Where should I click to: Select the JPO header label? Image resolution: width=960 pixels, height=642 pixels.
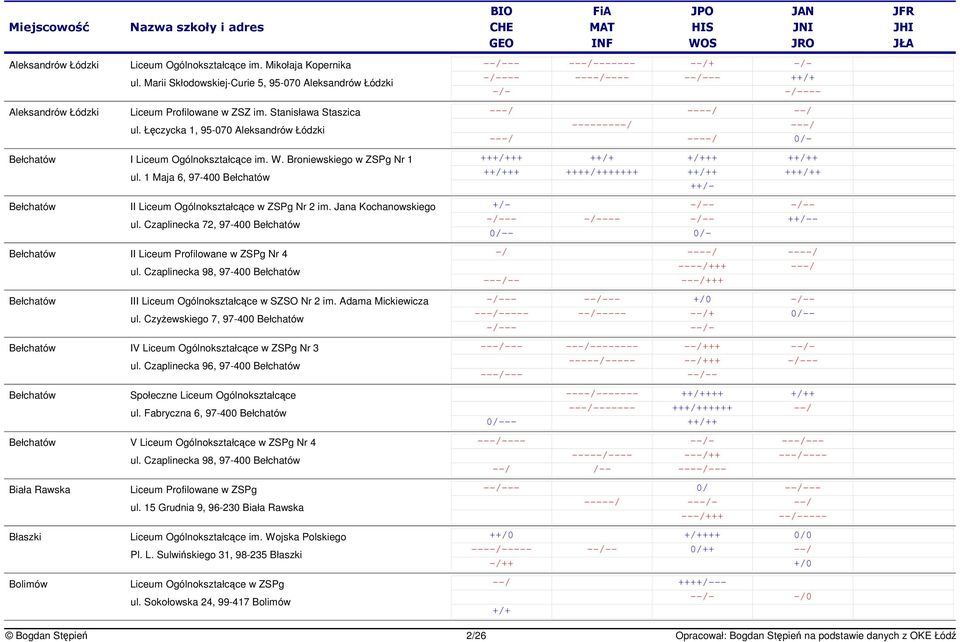click(x=702, y=11)
